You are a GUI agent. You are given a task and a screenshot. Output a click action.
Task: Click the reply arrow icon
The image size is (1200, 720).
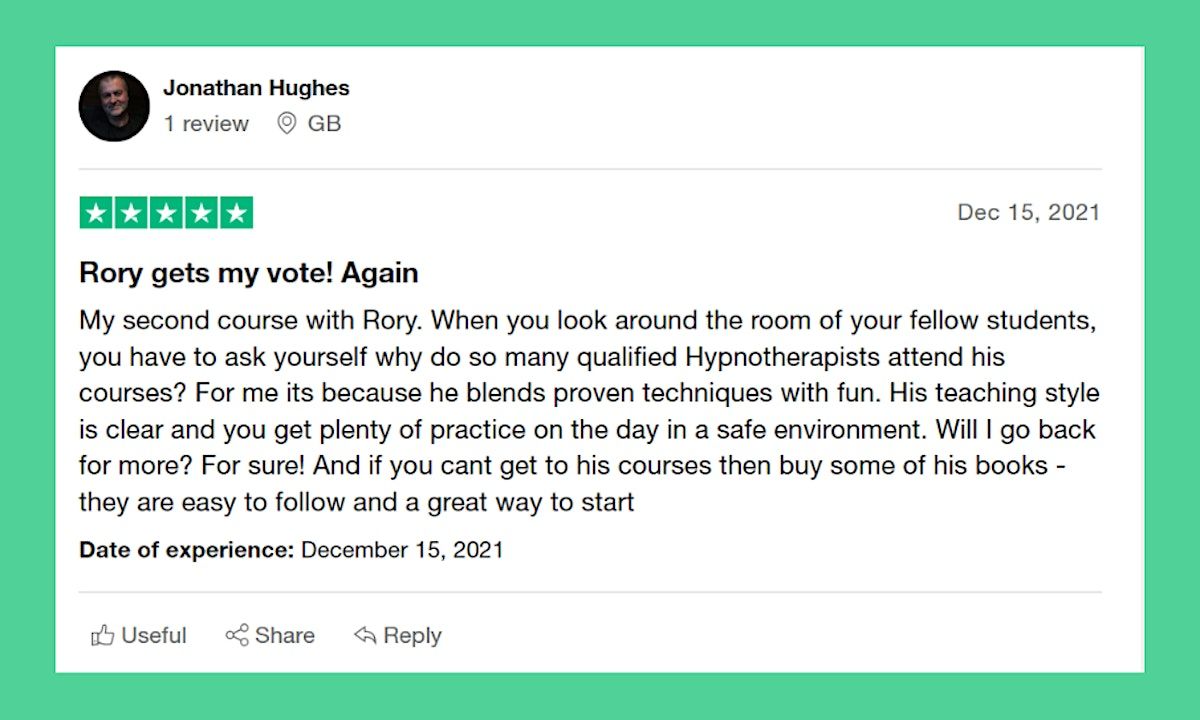coord(365,636)
